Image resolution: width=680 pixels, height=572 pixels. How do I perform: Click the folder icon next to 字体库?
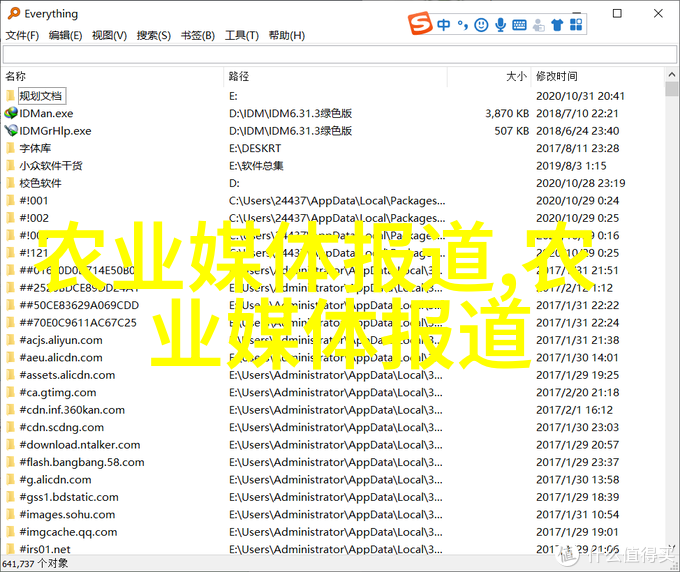(11, 148)
